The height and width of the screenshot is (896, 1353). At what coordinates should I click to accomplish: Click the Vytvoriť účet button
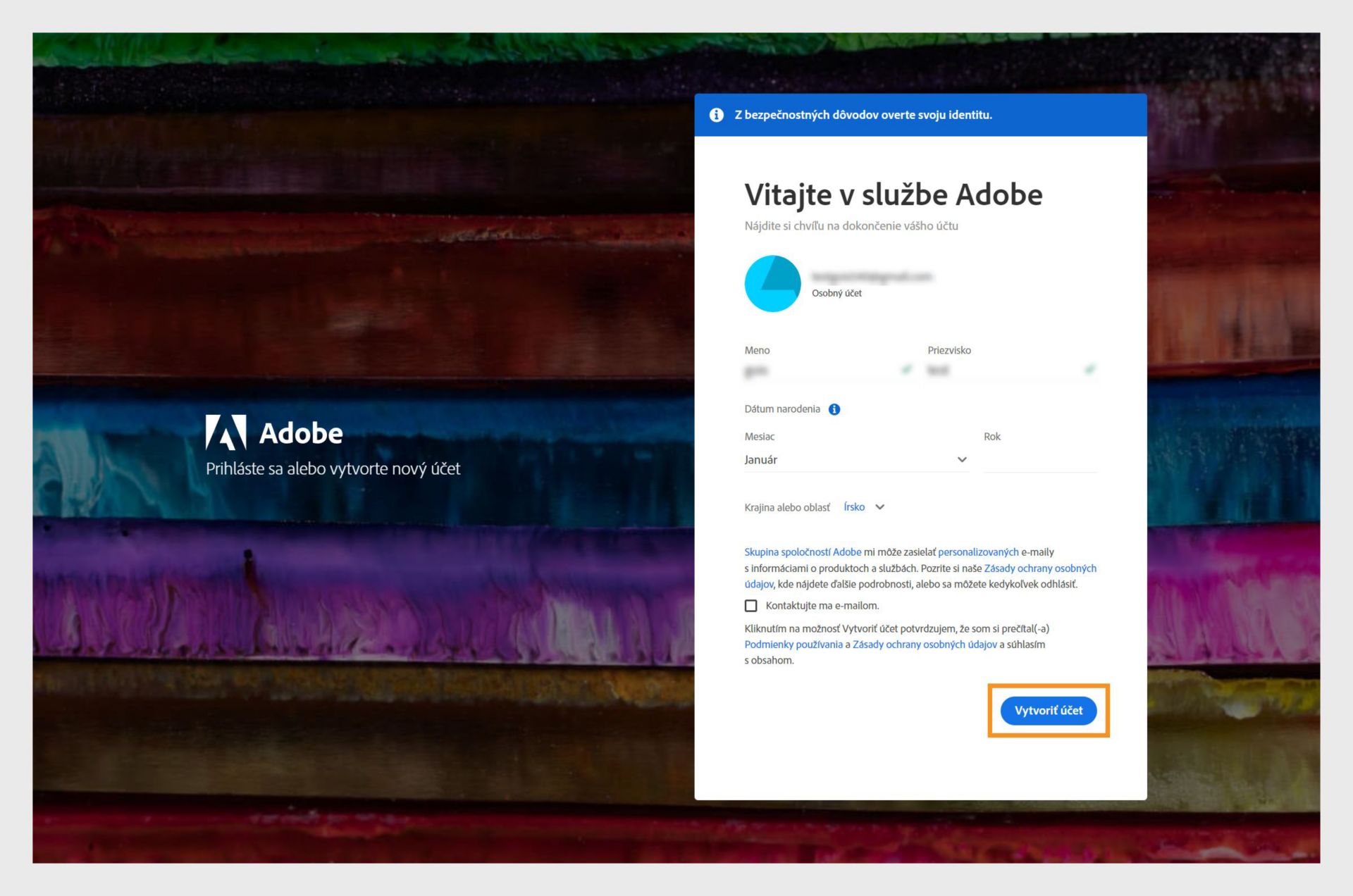pyautogui.click(x=1049, y=711)
